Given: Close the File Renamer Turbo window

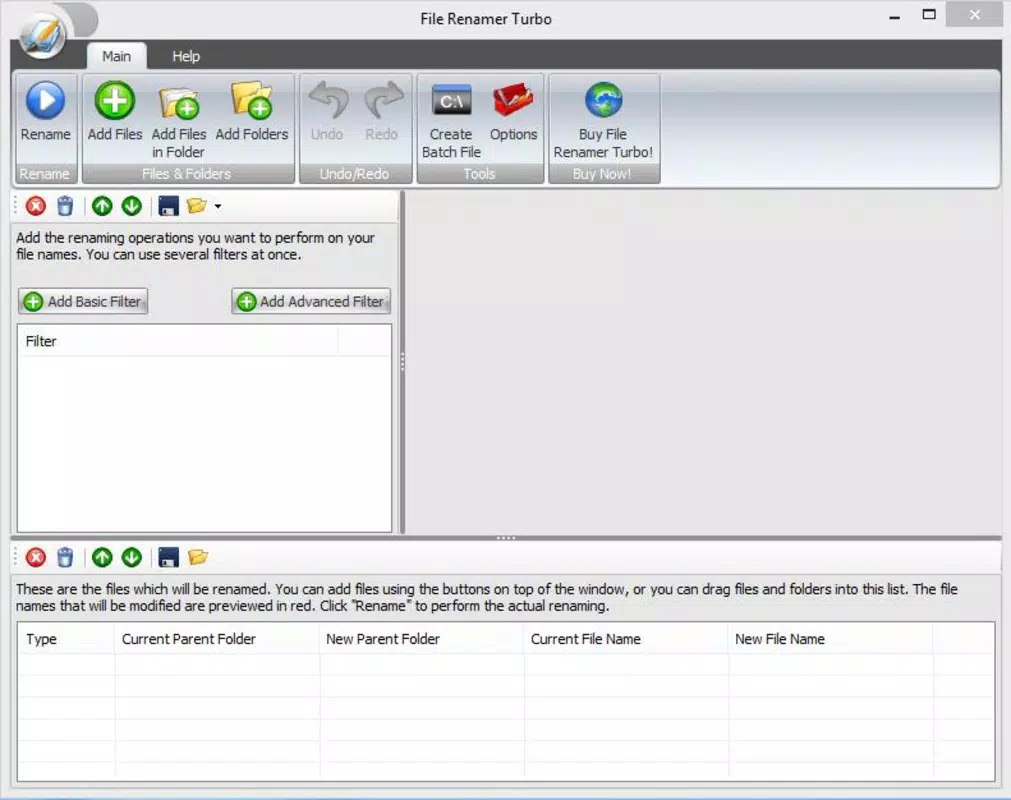Looking at the screenshot, I should click(975, 15).
